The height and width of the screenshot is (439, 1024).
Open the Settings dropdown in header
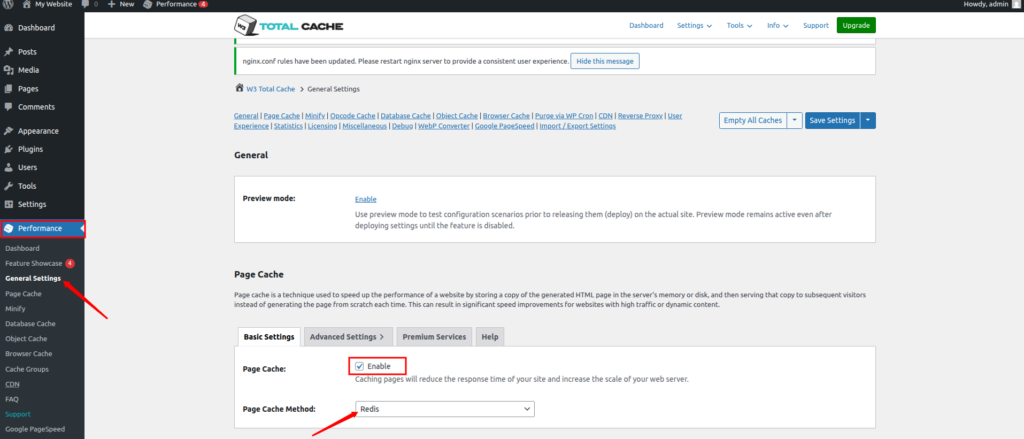click(694, 25)
